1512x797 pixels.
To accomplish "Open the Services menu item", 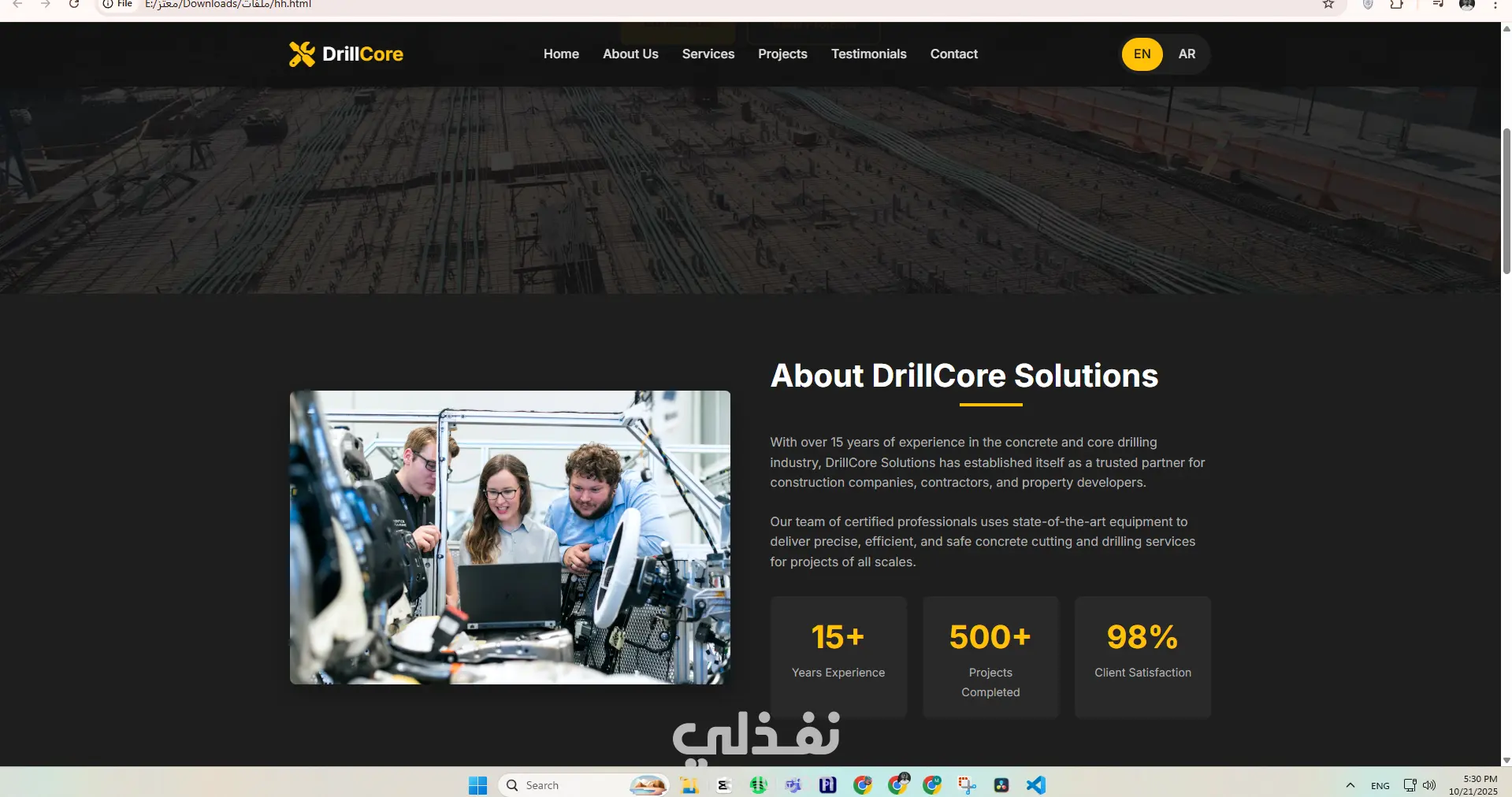I will (x=708, y=54).
